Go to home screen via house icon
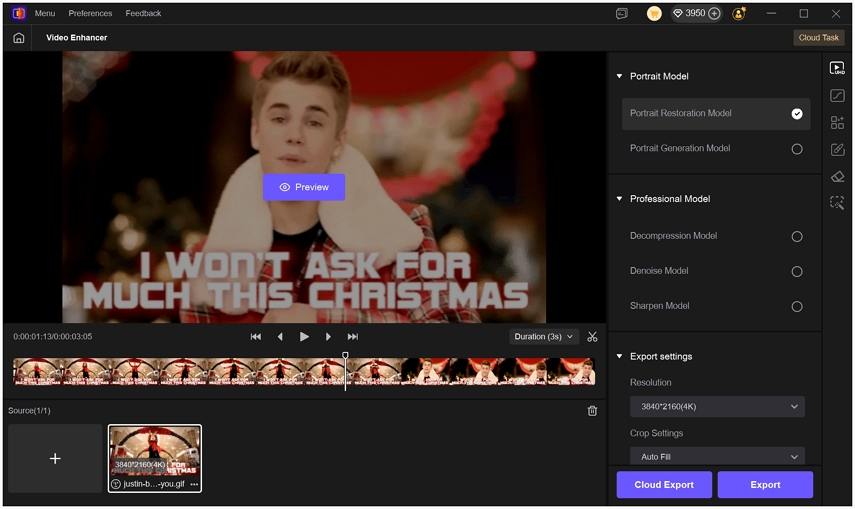 [x=19, y=38]
